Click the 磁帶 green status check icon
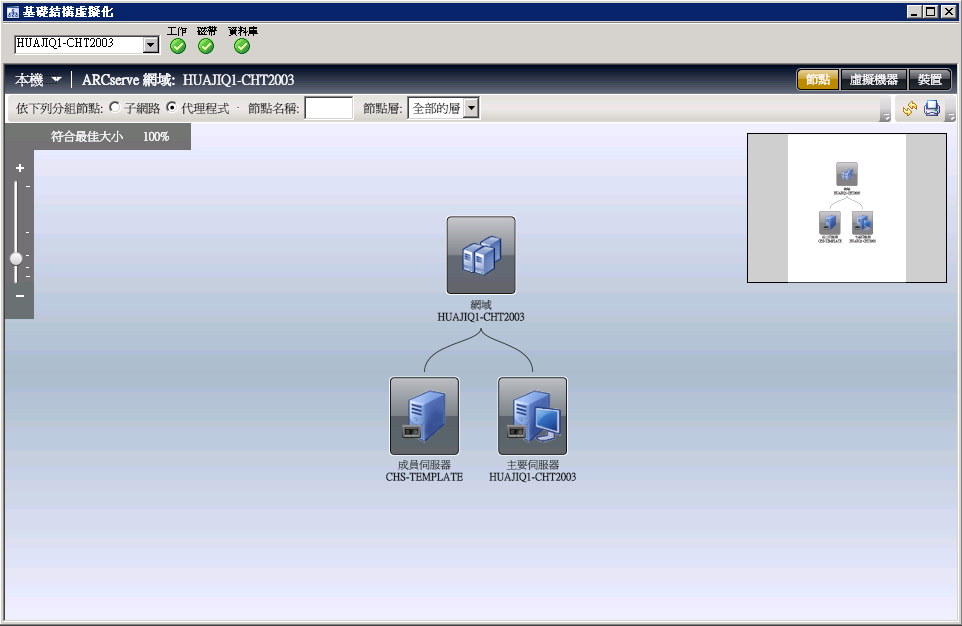 pyautogui.click(x=206, y=45)
